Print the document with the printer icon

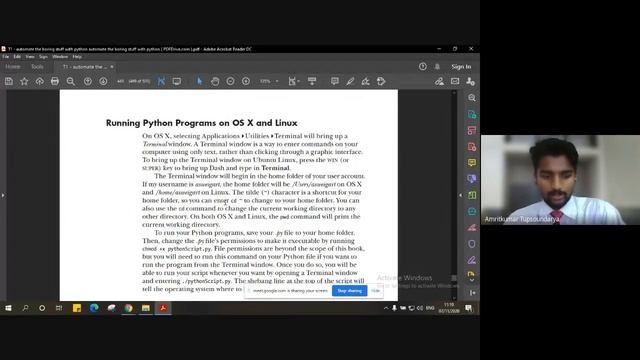[55, 81]
